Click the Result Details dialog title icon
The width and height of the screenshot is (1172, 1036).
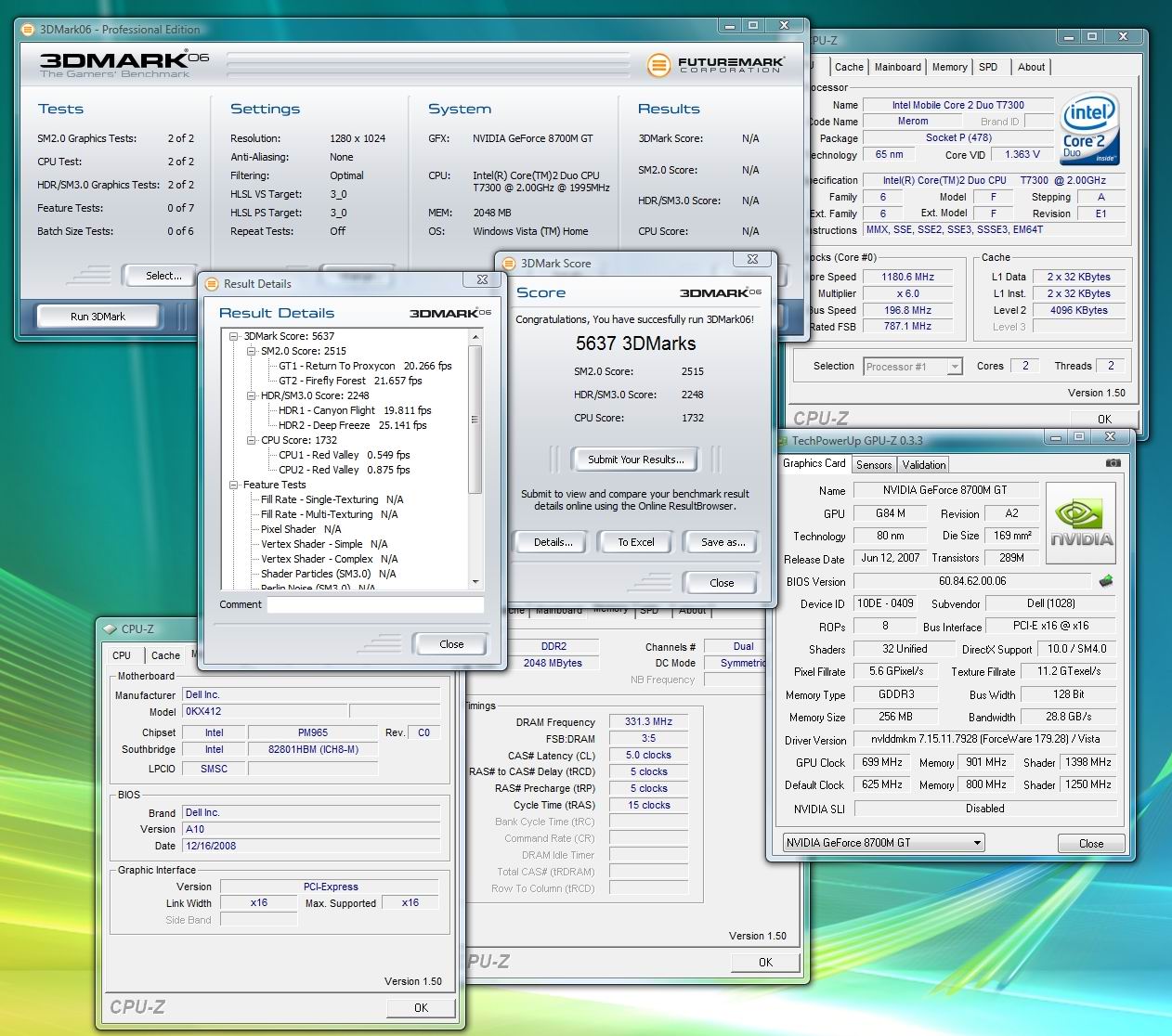212,283
